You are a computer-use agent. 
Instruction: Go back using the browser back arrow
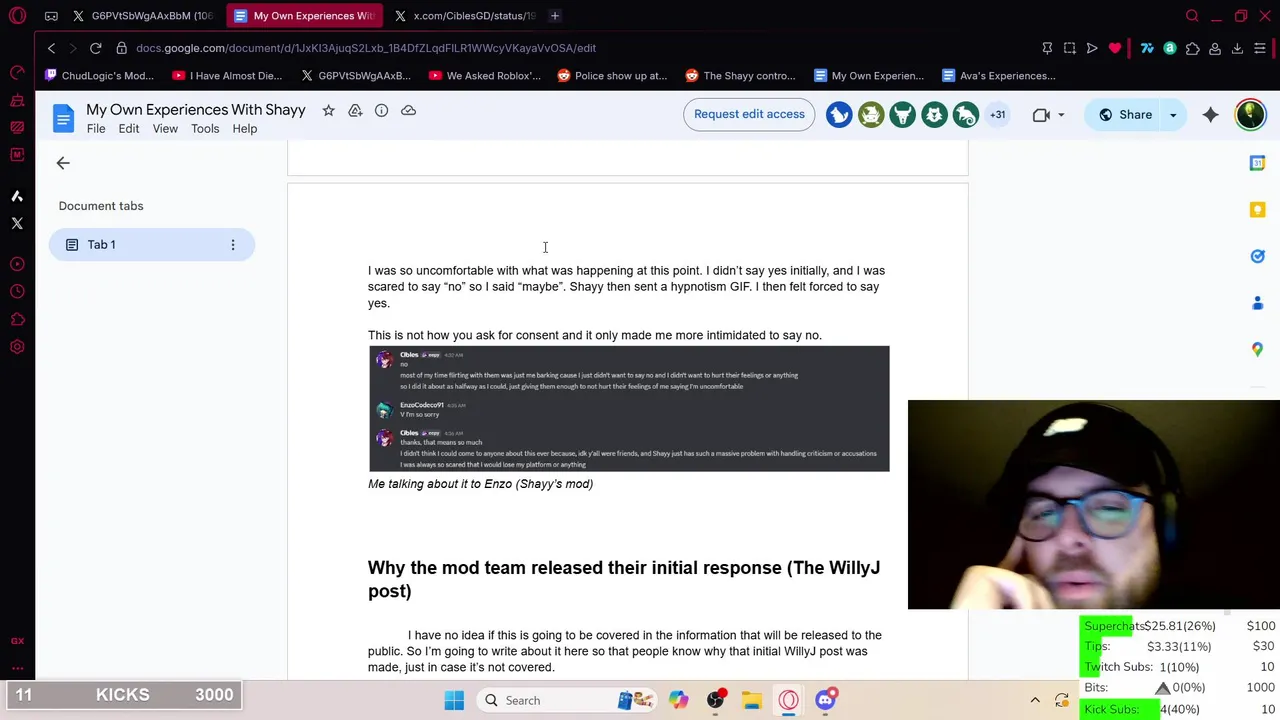(51, 48)
